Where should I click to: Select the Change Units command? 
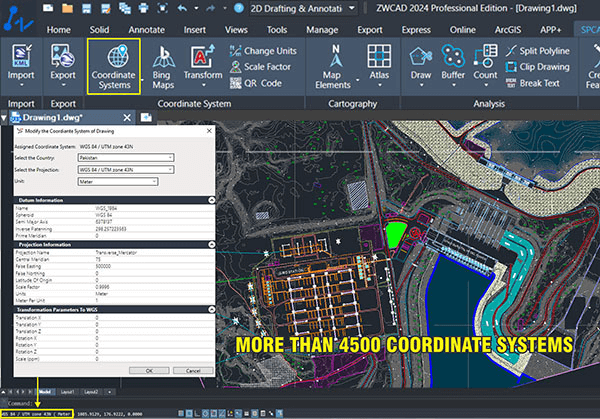pyautogui.click(x=263, y=51)
